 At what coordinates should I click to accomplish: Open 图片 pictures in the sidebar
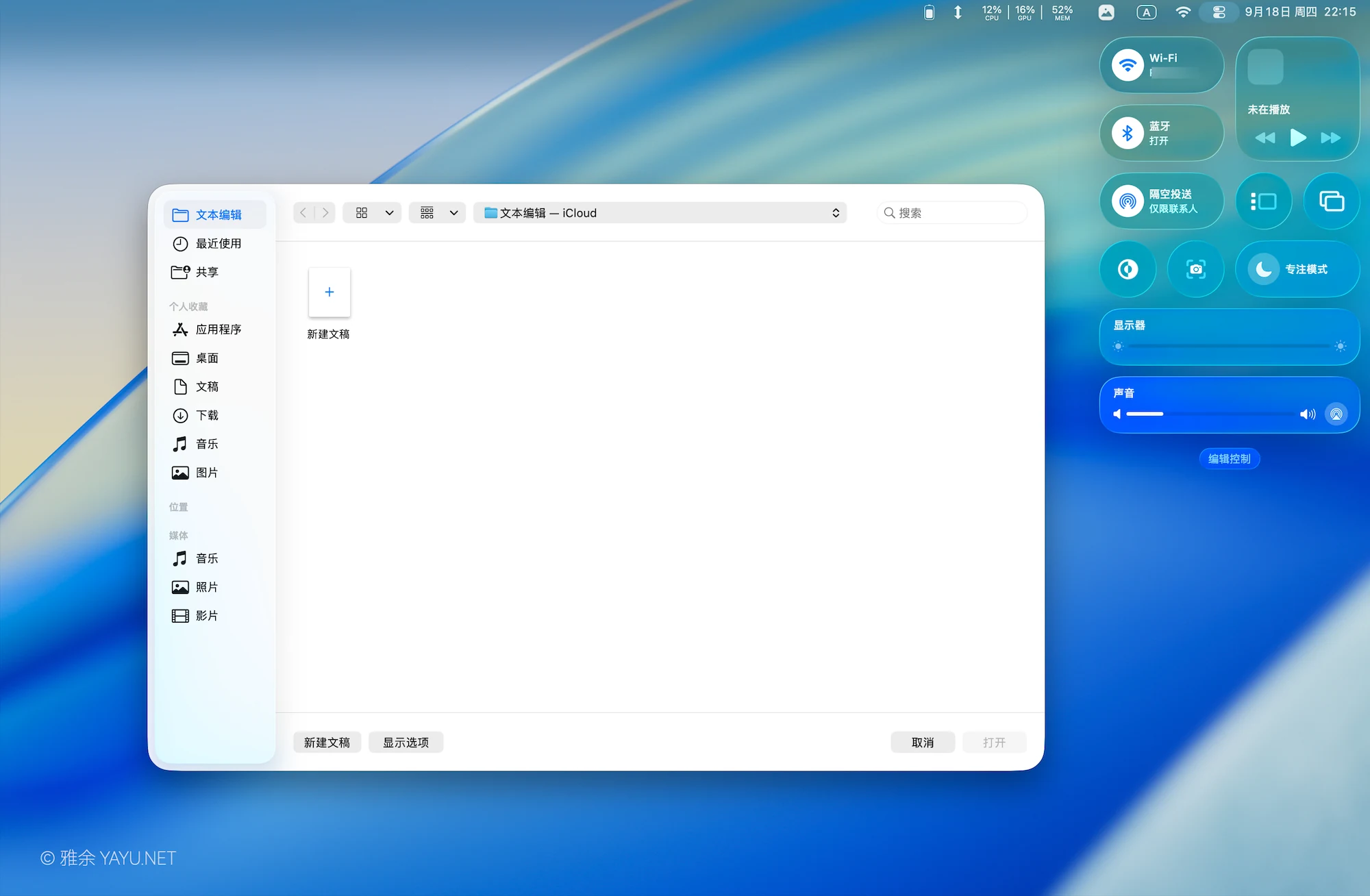215,473
